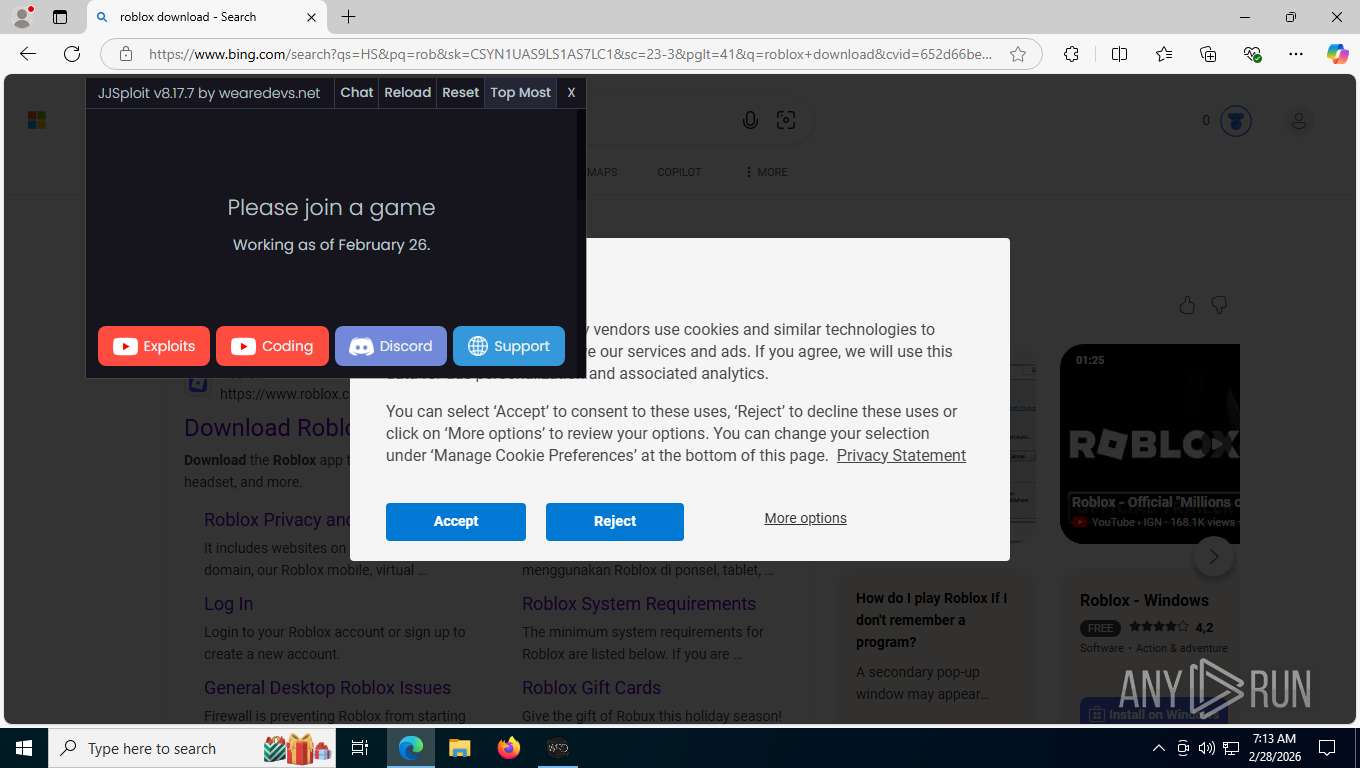The image size is (1360, 768).
Task: Refresh the current Bing page
Action: point(72,54)
